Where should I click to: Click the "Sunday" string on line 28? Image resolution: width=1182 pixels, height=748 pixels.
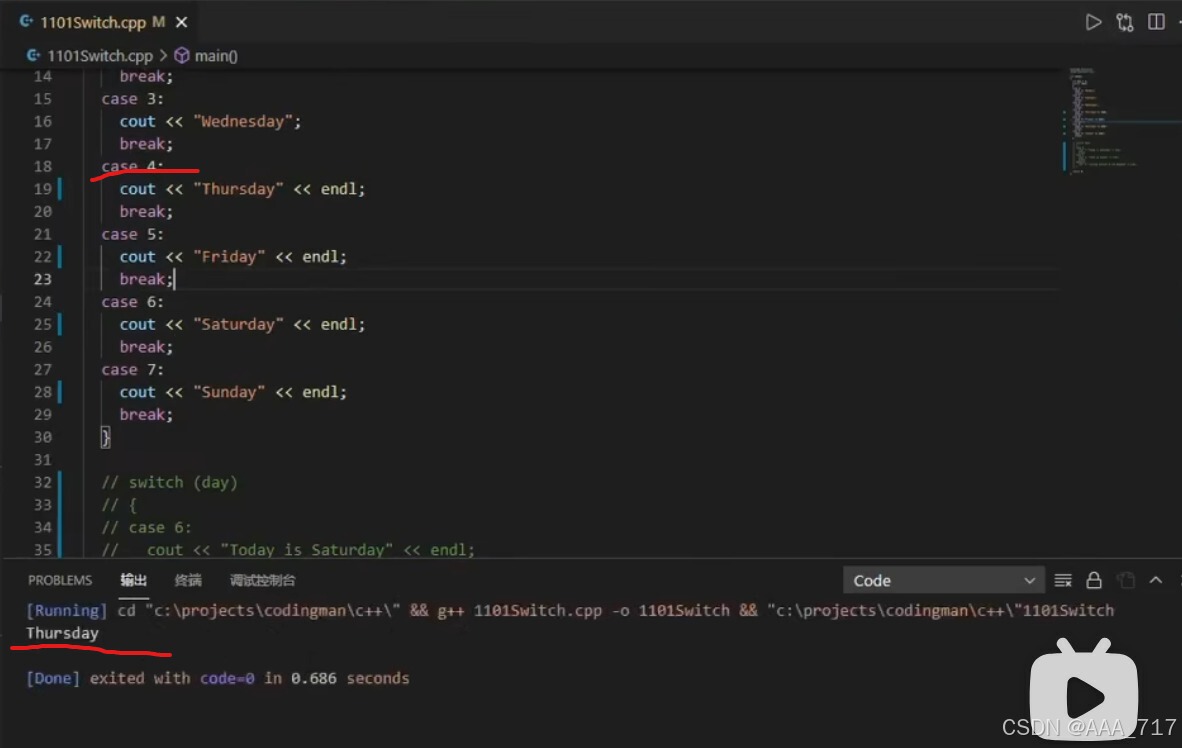(x=229, y=392)
